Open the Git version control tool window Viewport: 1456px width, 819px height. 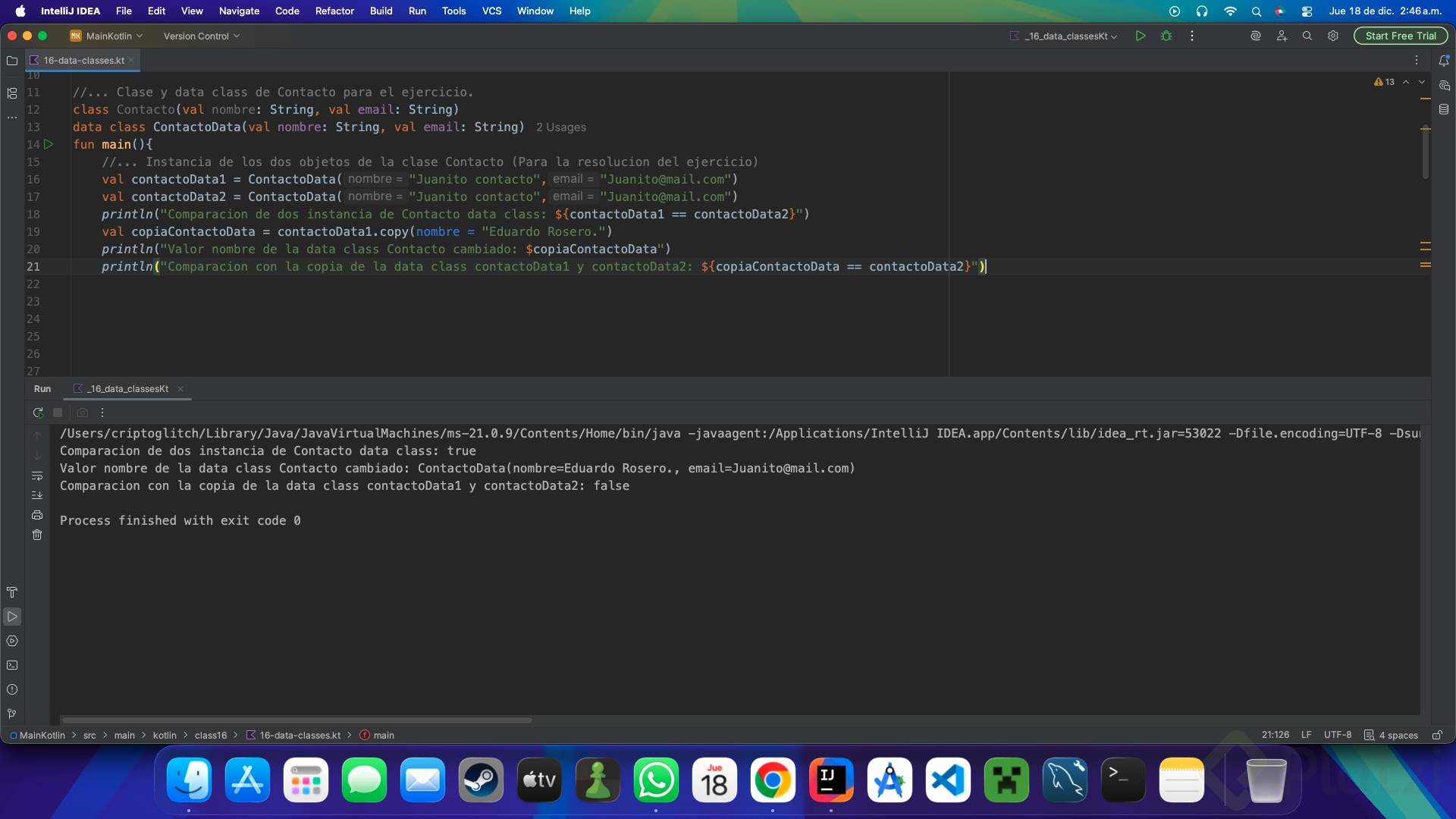[12, 714]
